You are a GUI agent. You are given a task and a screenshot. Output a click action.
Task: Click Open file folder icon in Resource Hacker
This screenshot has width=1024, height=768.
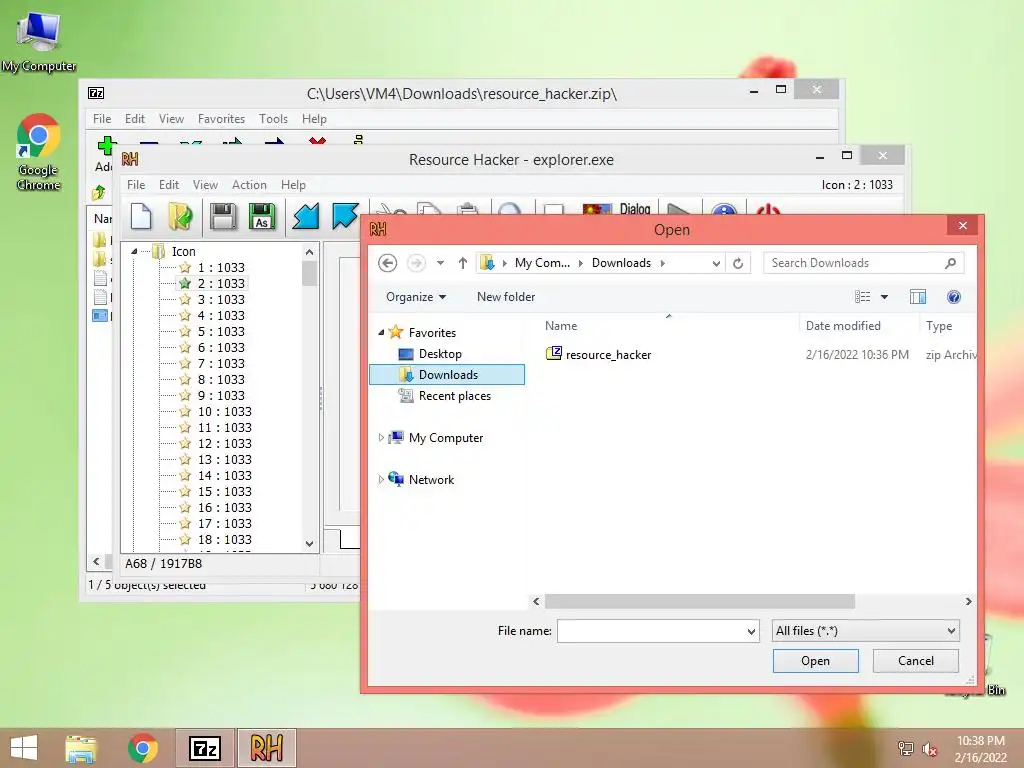(180, 216)
